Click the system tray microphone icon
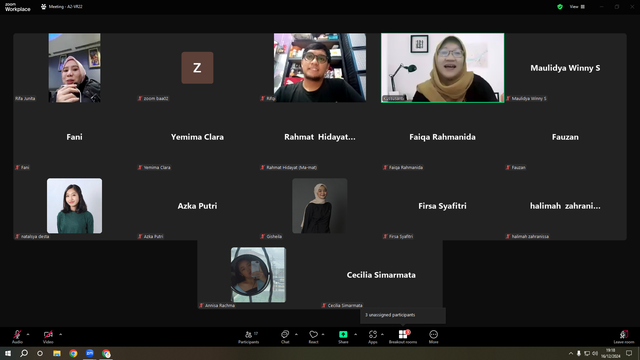Image resolution: width=640 pixels, height=360 pixels. pyautogui.click(x=578, y=353)
